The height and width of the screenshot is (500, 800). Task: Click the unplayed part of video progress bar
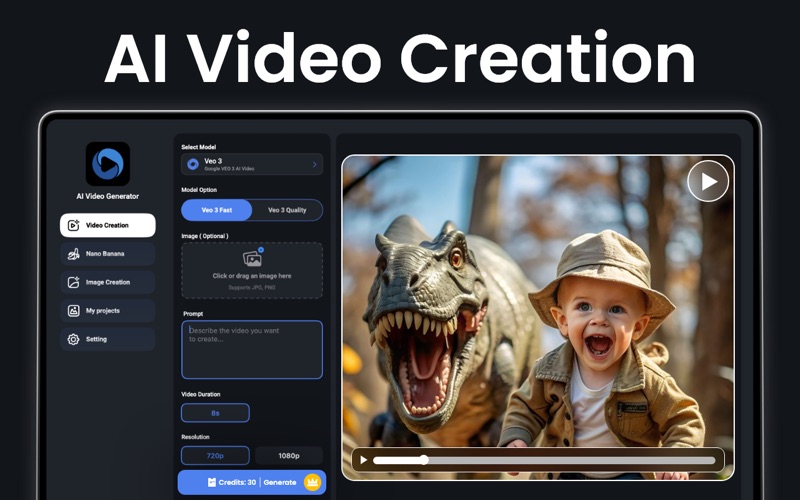[571, 460]
